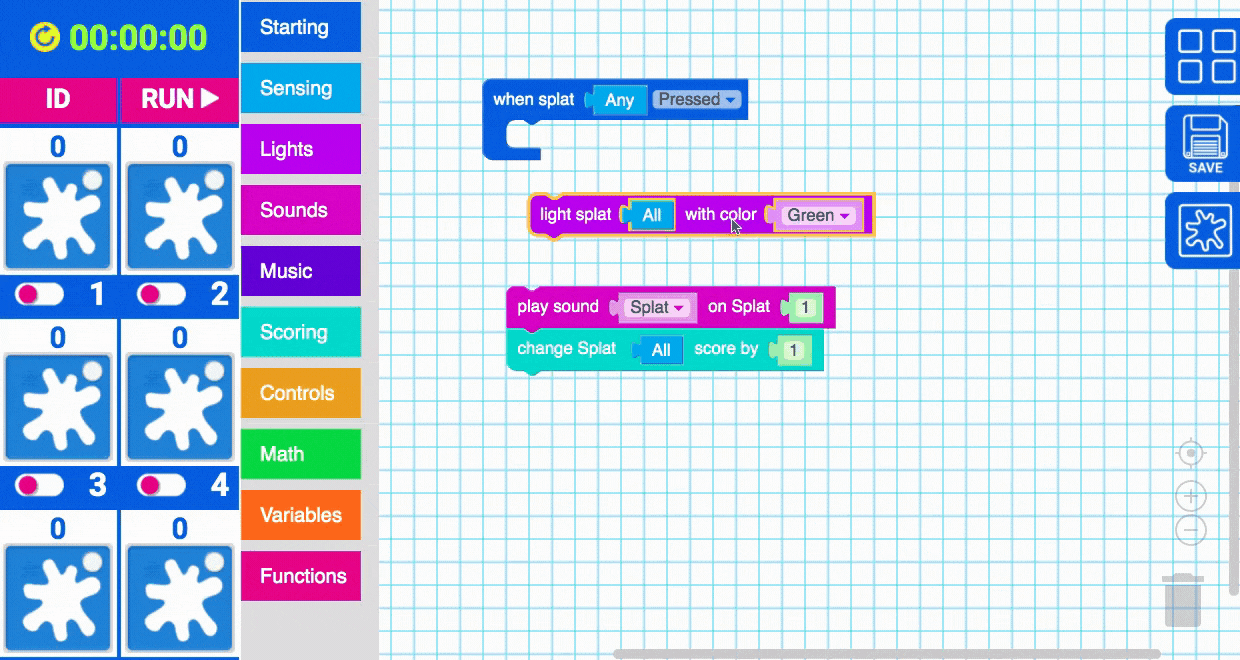Zoom in with the plus icon
Image resolution: width=1240 pixels, height=660 pixels.
(1190, 496)
